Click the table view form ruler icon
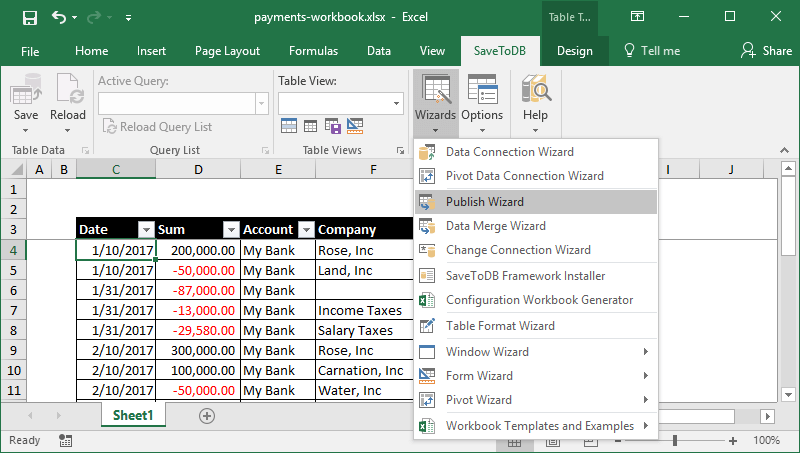The width and height of the screenshot is (800, 453). click(355, 125)
